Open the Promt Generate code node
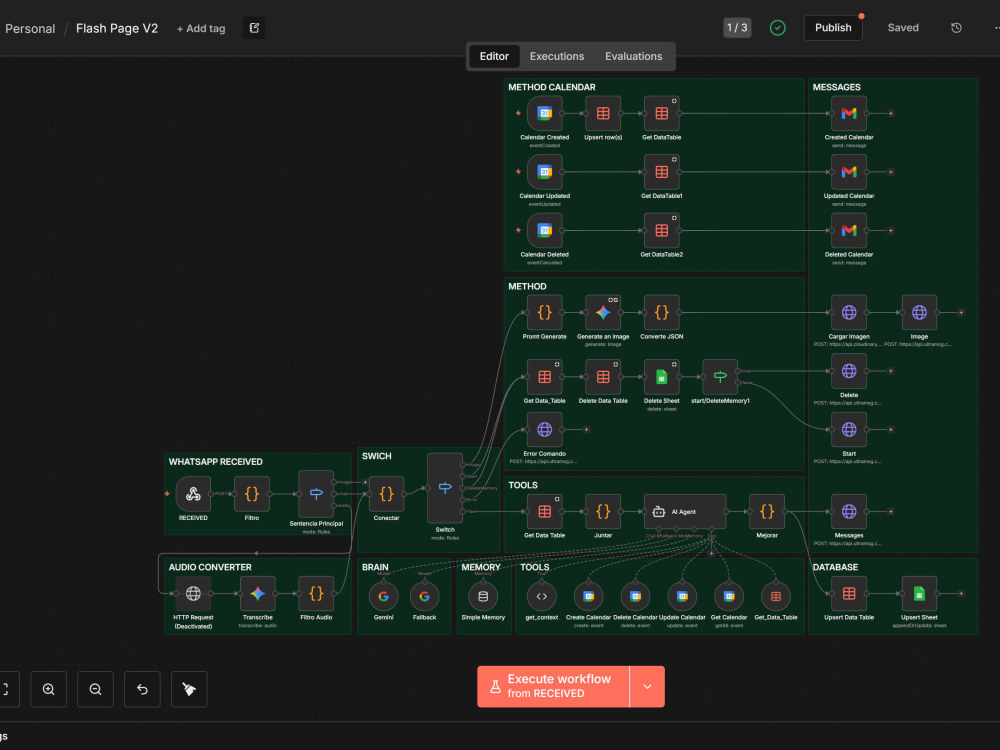Screen dimensions: 1000x750 (x=545, y=312)
